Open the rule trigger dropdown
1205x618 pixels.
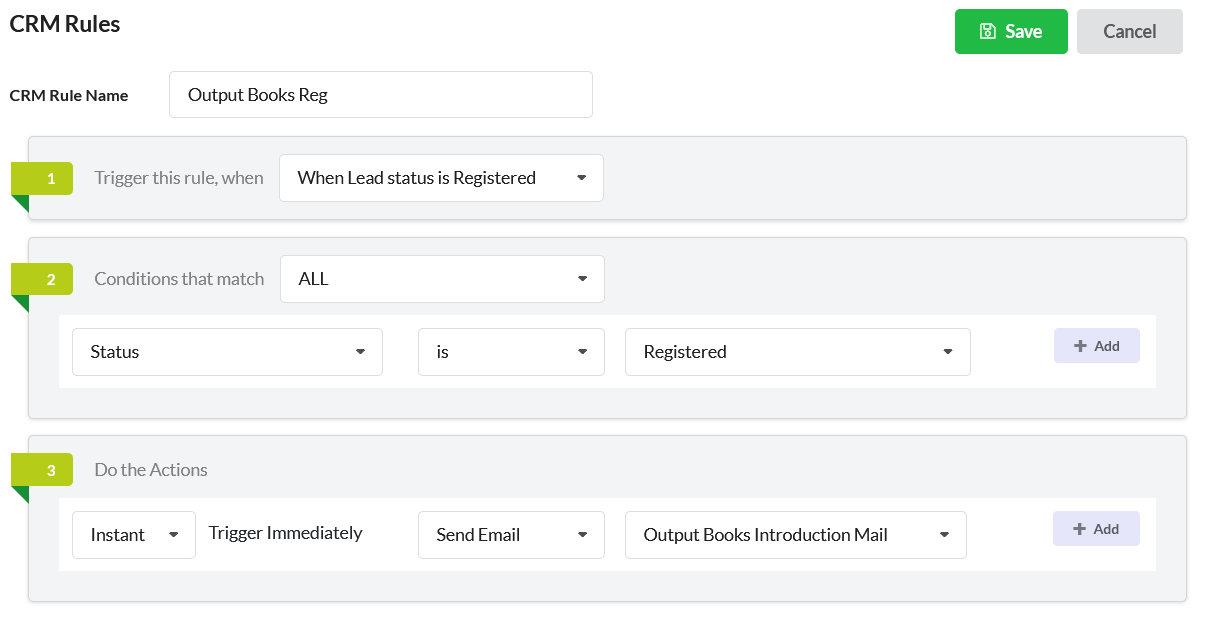441,178
